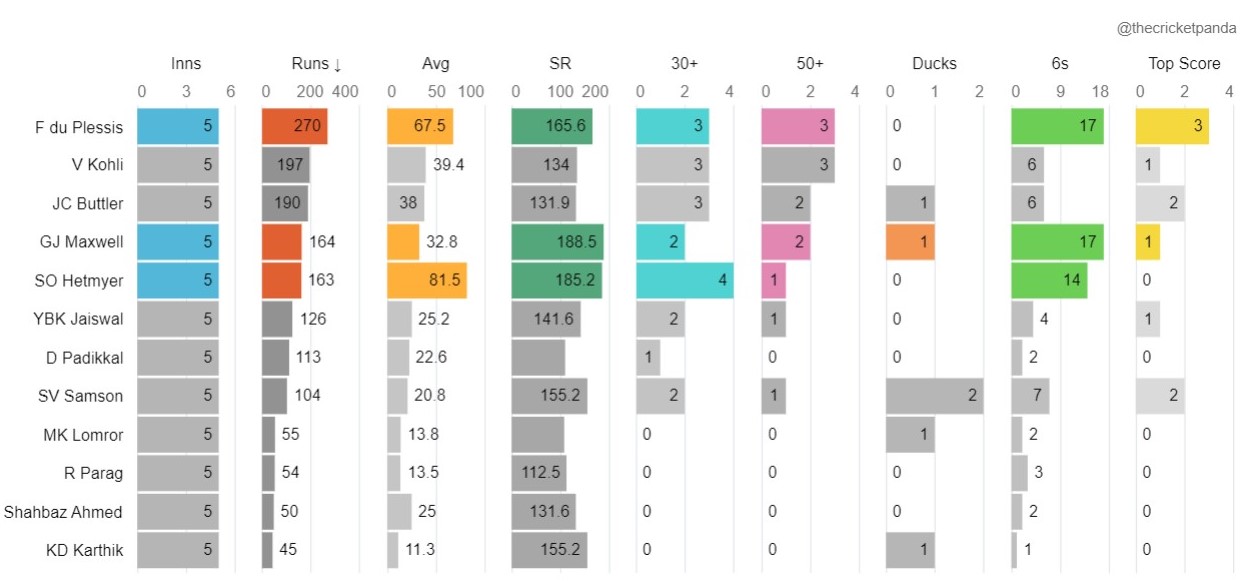The height and width of the screenshot is (581, 1251).
Task: Click SV Samson's ducks bar showing 2
Action: 934,396
